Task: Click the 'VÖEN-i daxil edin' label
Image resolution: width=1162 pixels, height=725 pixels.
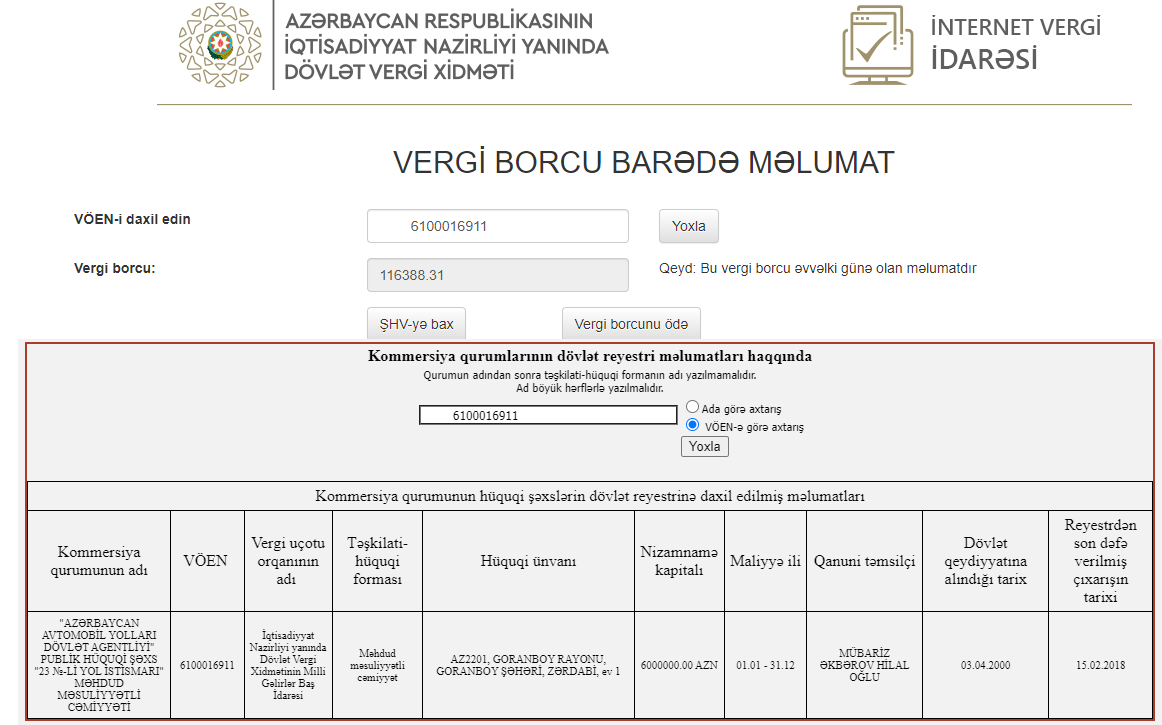Action: (x=132, y=219)
